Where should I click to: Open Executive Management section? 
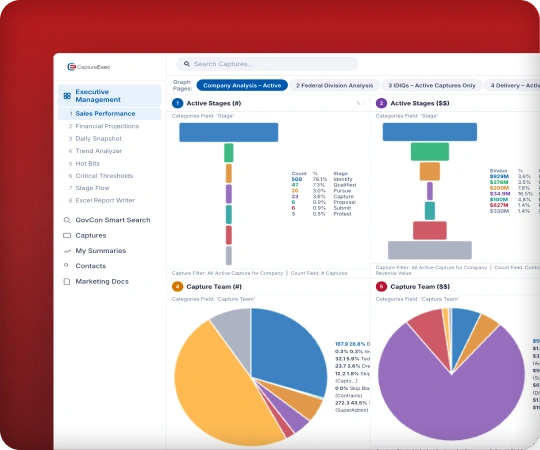[110, 96]
